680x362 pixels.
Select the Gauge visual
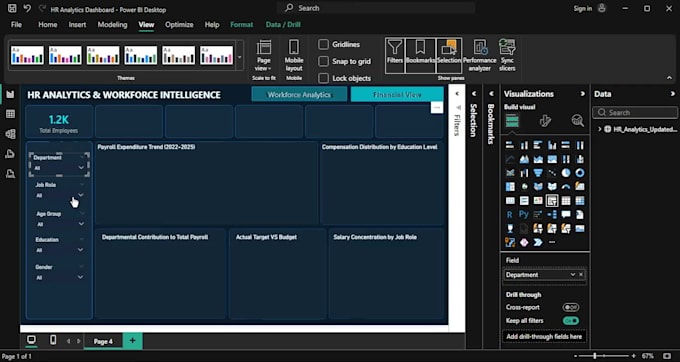566,187
